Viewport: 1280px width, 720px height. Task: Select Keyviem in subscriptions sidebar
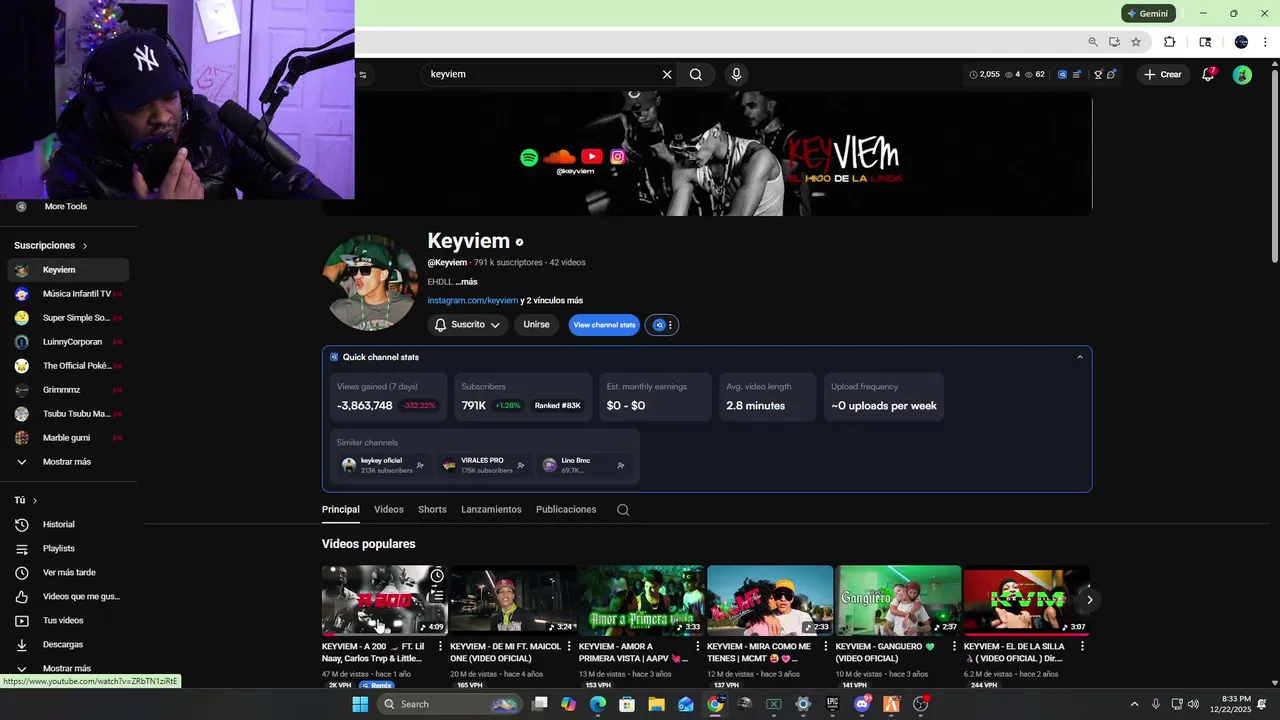pos(68,270)
